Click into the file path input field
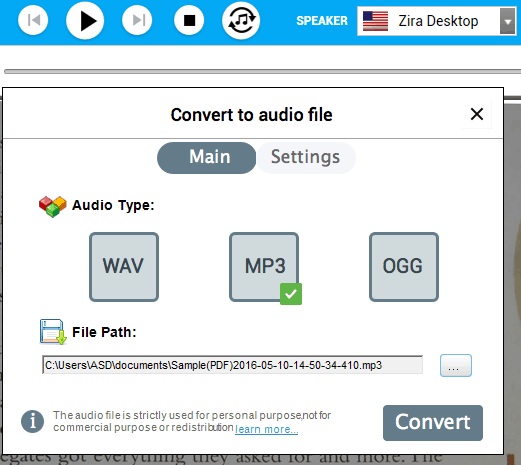The image size is (521, 465). coord(233,365)
